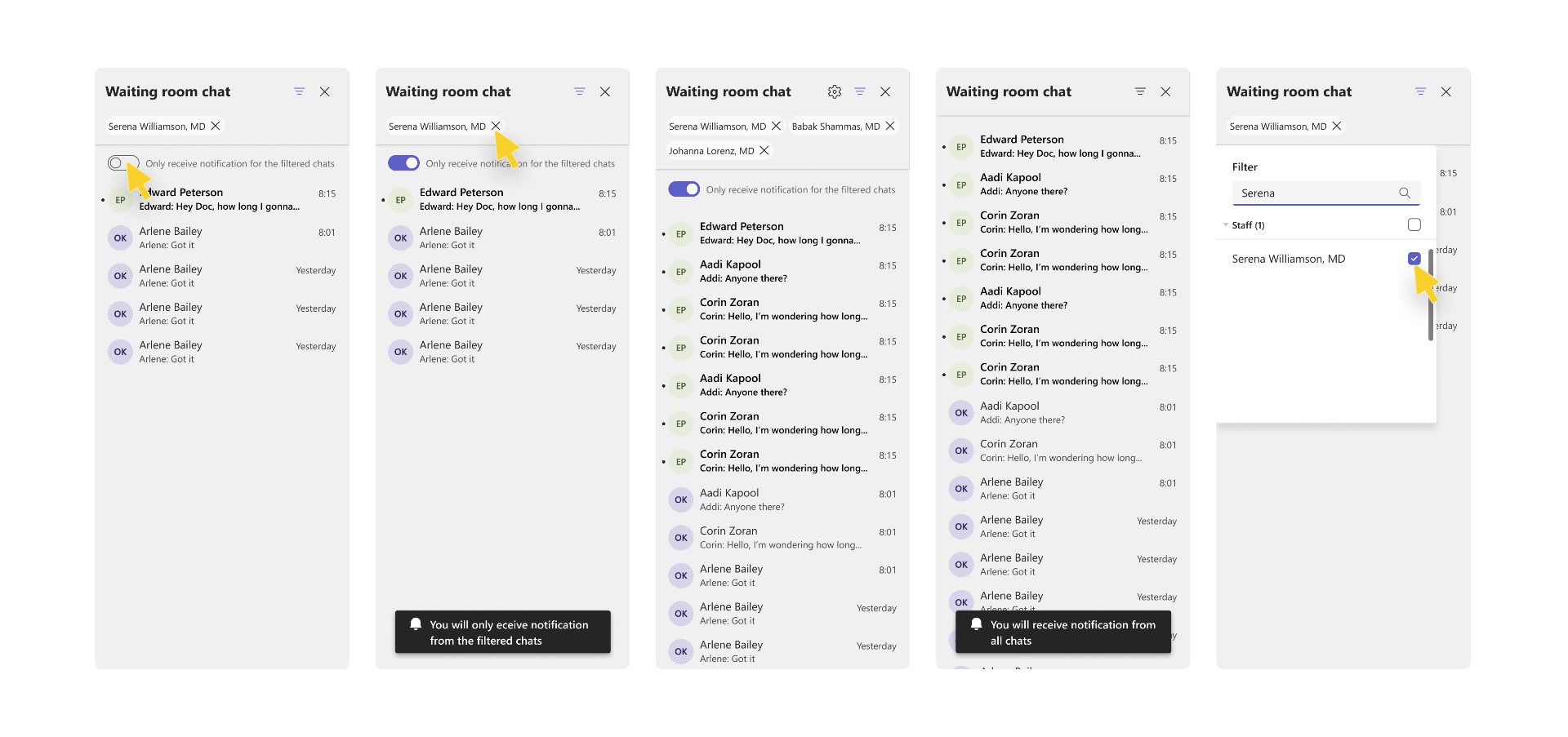Click OK avatar of Aadi Kapool 8:01 in gear panel

(681, 499)
